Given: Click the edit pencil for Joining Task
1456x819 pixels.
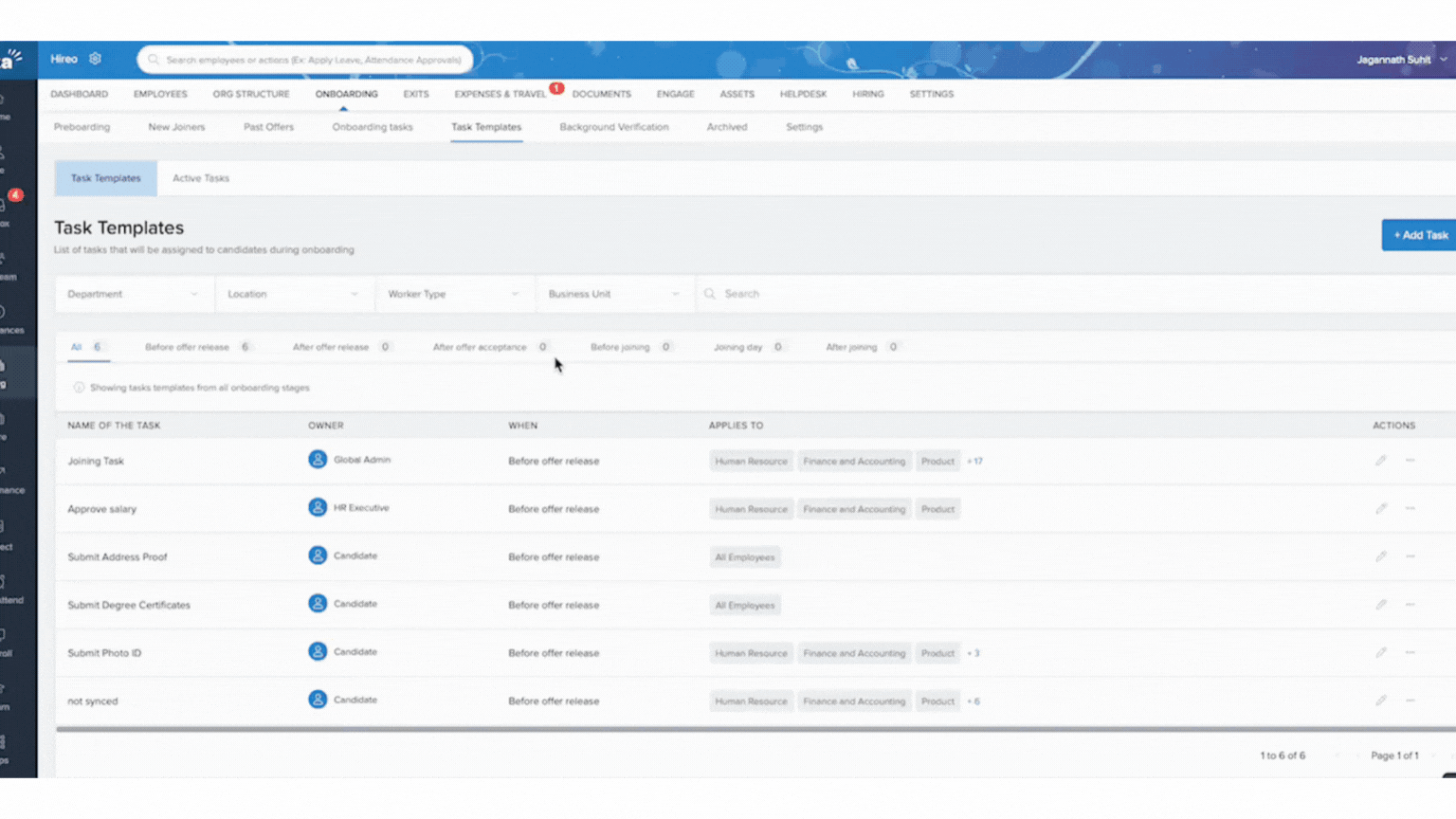Looking at the screenshot, I should [x=1381, y=461].
